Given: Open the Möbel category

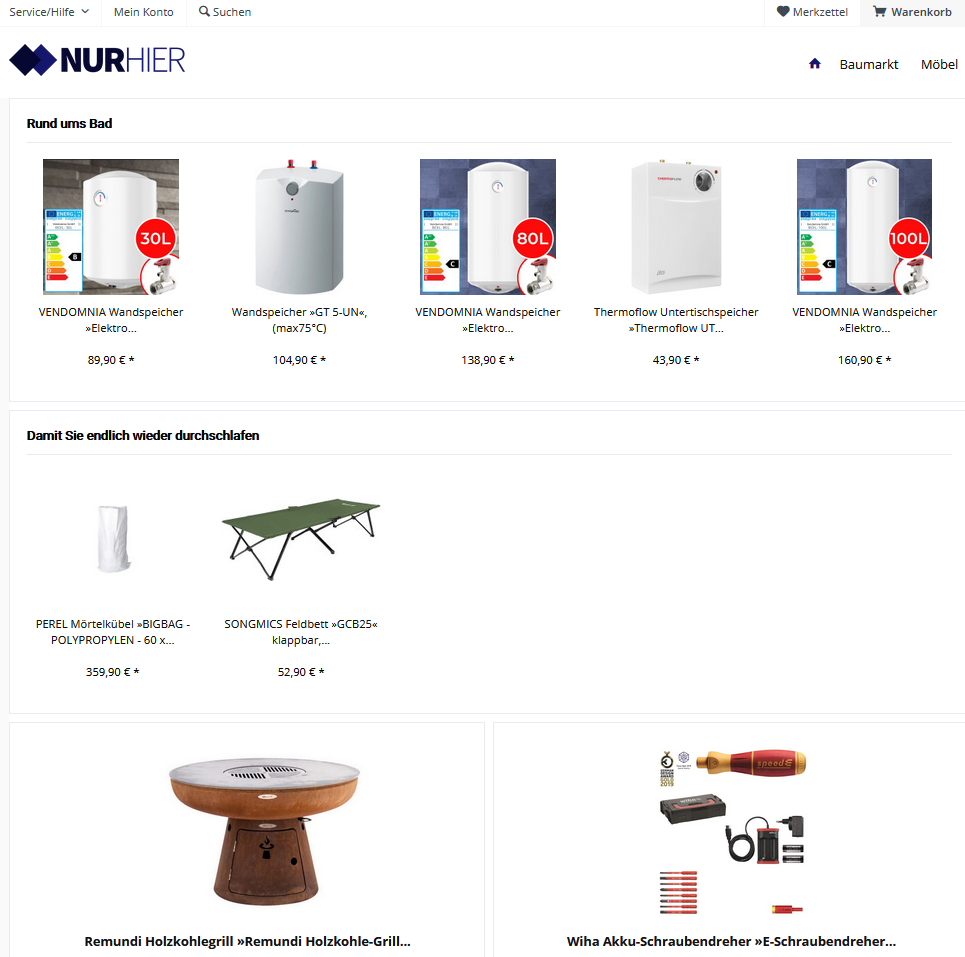Looking at the screenshot, I should (x=939, y=64).
